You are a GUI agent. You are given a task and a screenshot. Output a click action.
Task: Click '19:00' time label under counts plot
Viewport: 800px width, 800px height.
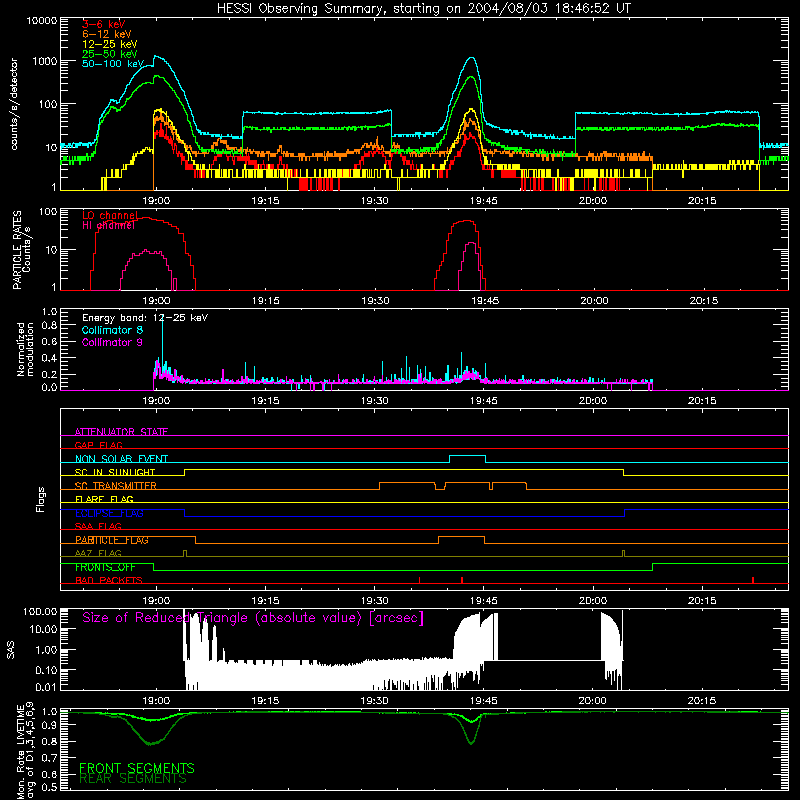pyautogui.click(x=156, y=201)
